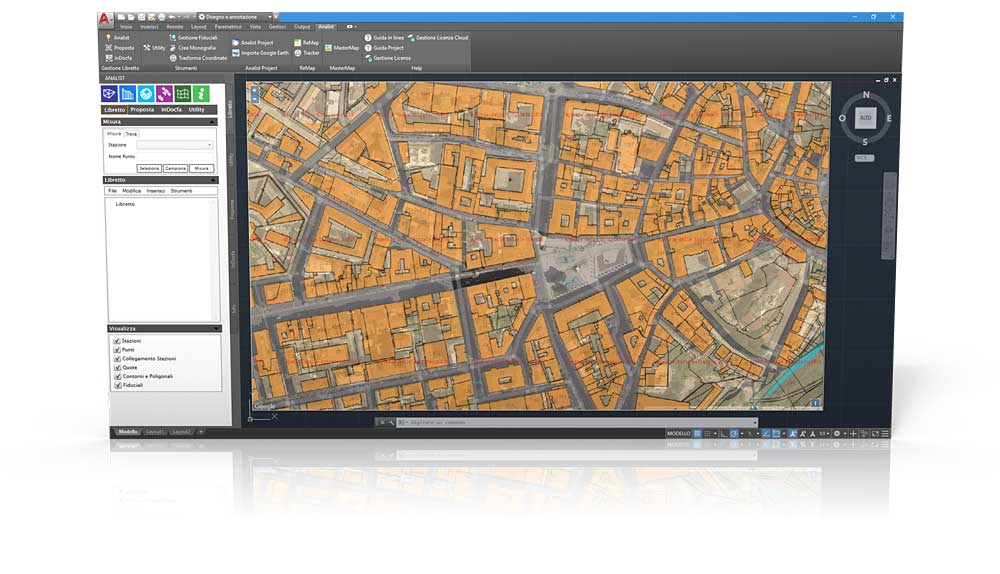
Task: Click the Campiona button
Action: (x=175, y=168)
